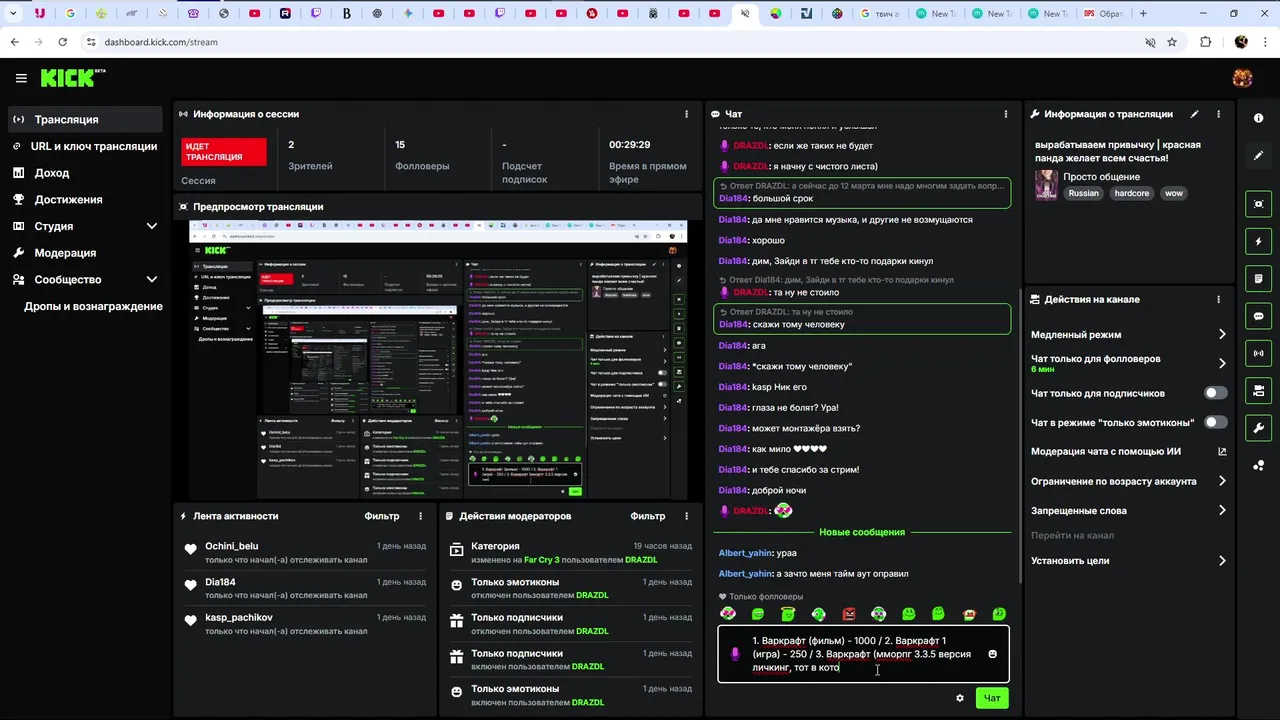
Task: Click the ИДЕТ ТРАНСЛЯЦИЯ live status badge
Action: click(x=224, y=152)
